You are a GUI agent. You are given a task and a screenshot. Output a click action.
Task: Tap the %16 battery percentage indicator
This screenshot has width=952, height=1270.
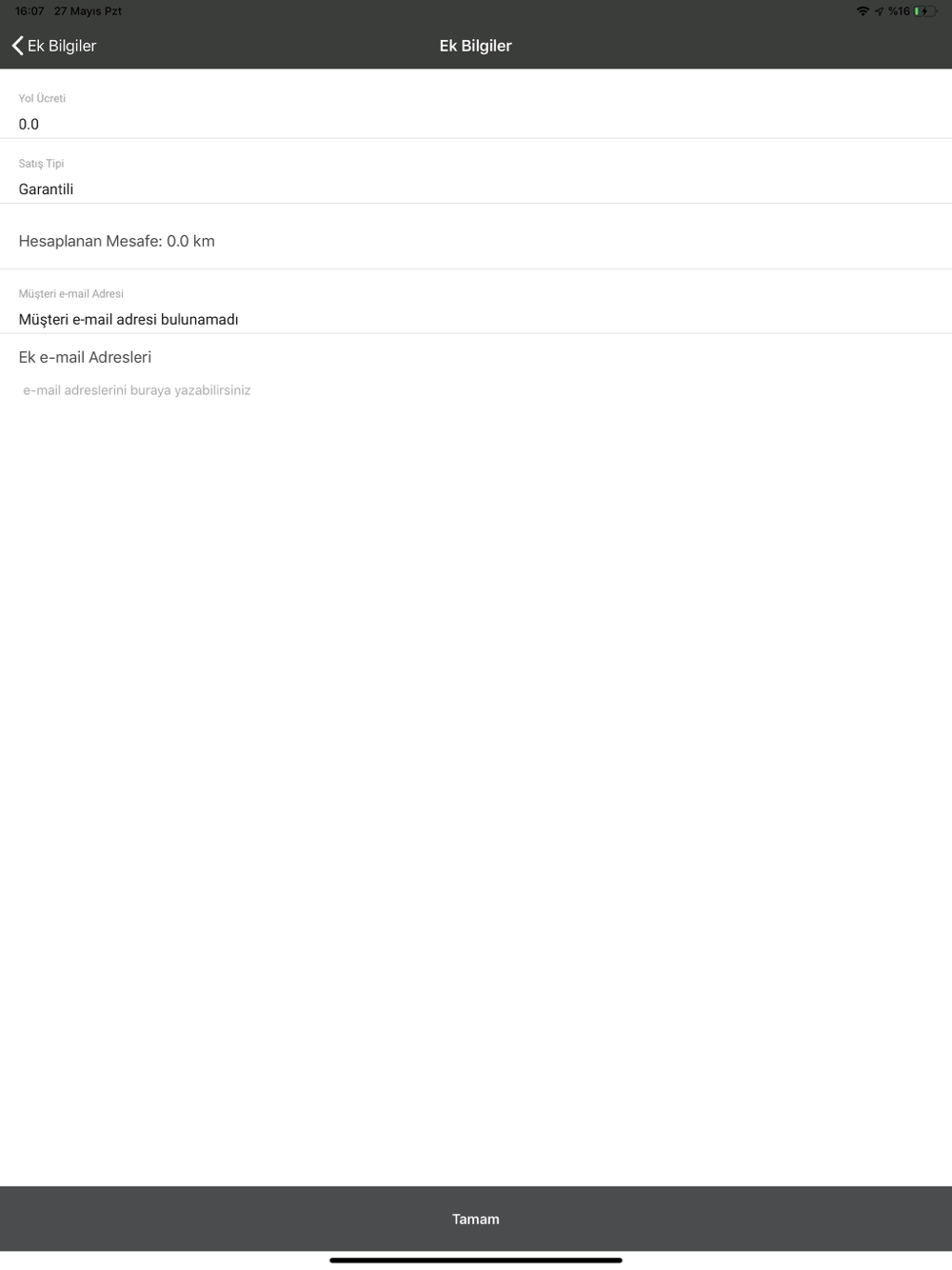click(899, 11)
